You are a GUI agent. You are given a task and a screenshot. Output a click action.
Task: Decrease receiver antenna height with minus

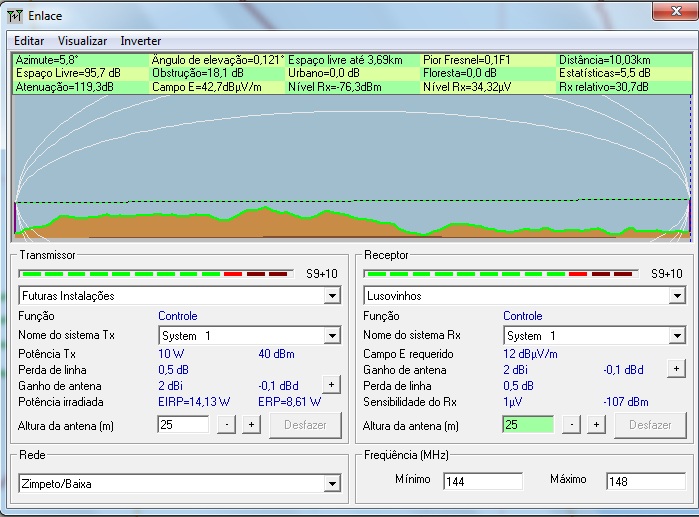point(573,425)
